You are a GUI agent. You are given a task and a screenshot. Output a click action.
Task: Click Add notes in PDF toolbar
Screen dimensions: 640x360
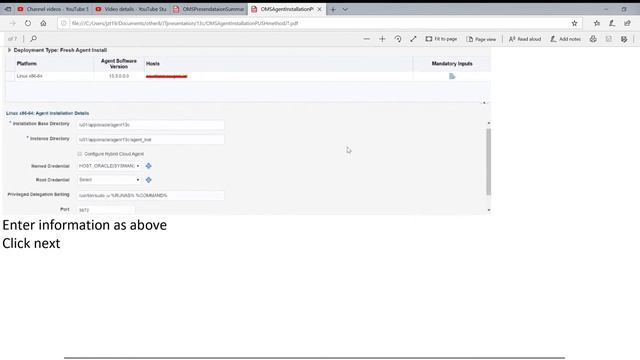565,39
